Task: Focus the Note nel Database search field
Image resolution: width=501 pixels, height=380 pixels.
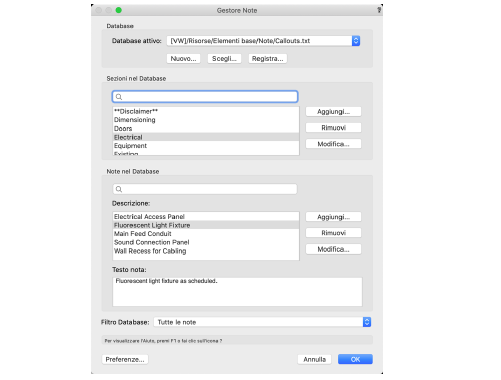Action: (205, 189)
